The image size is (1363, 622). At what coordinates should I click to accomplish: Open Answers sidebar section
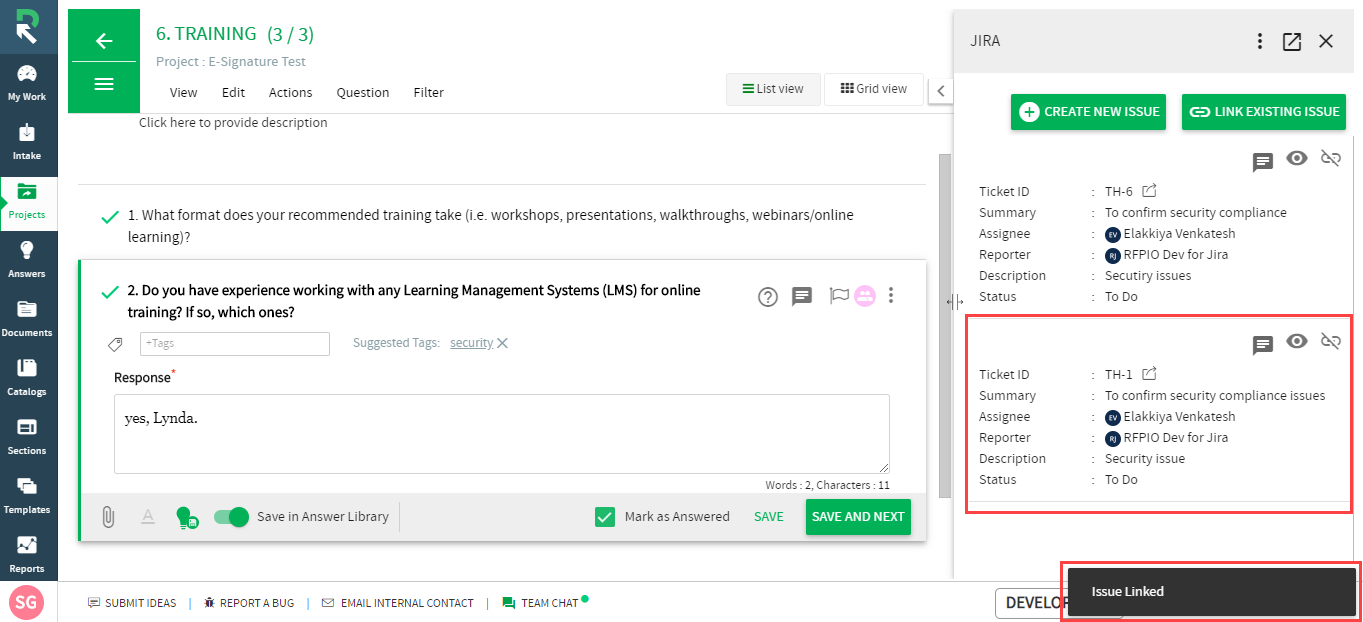(x=27, y=260)
